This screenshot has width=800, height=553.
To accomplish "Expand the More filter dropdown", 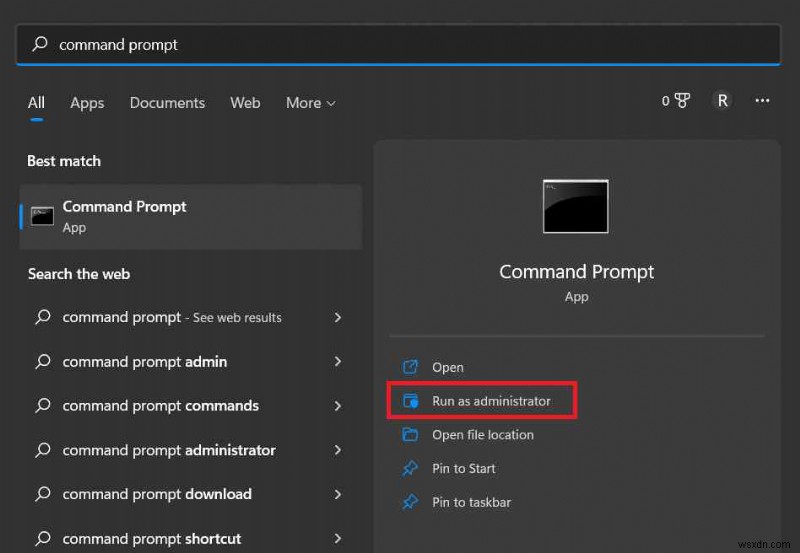I will pyautogui.click(x=310, y=103).
